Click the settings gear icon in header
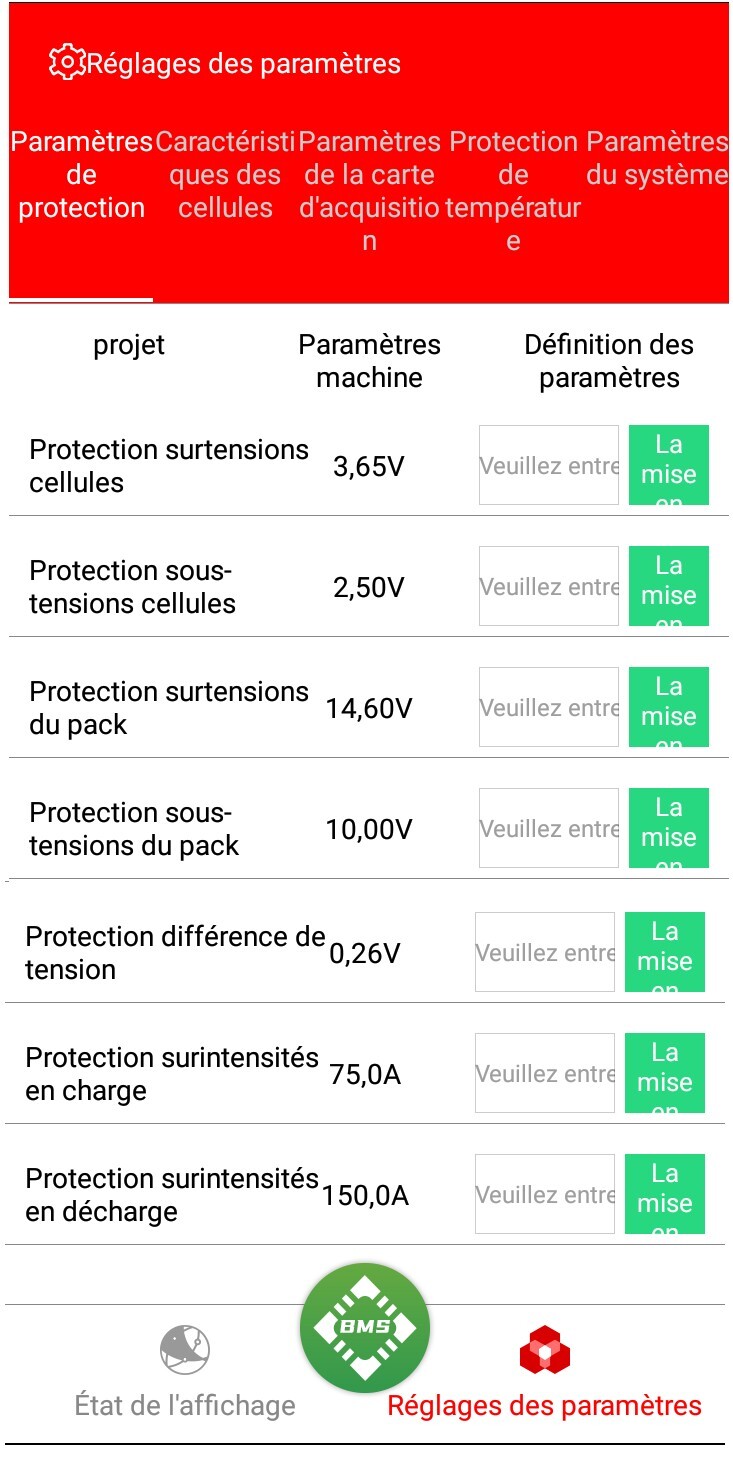This screenshot has width=733, height=1474. (66, 62)
